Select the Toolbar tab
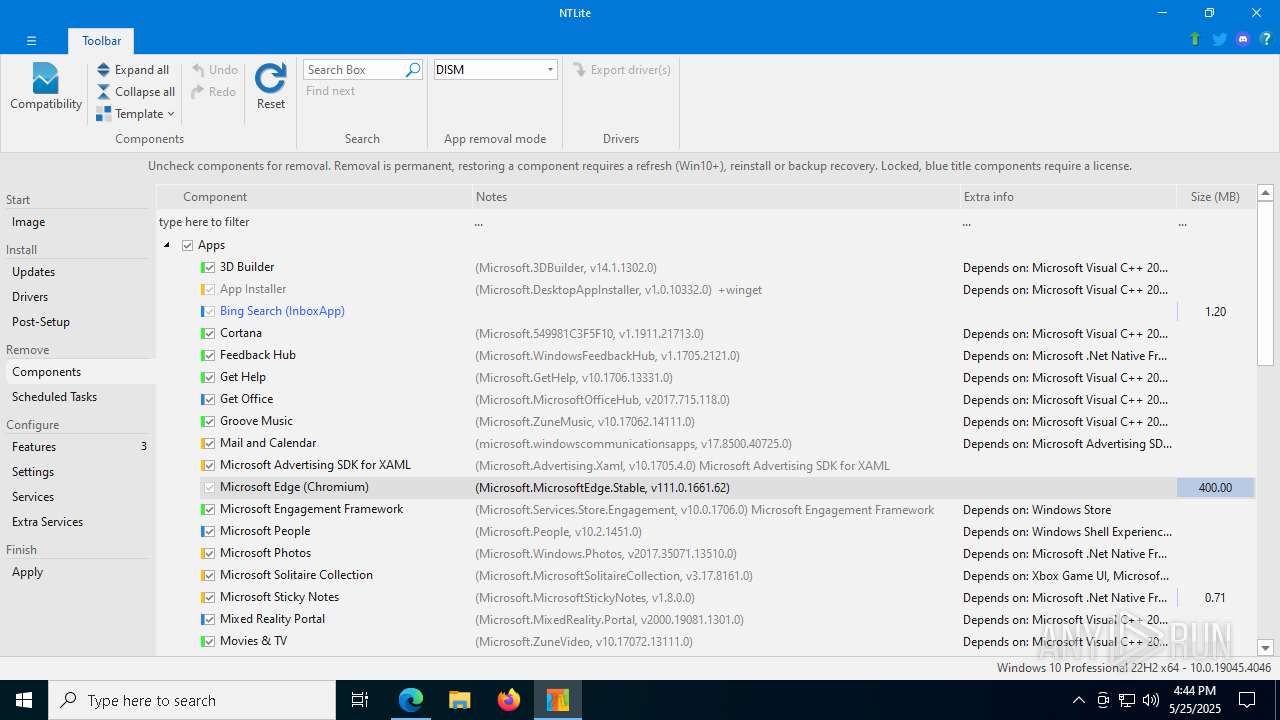 point(102,41)
